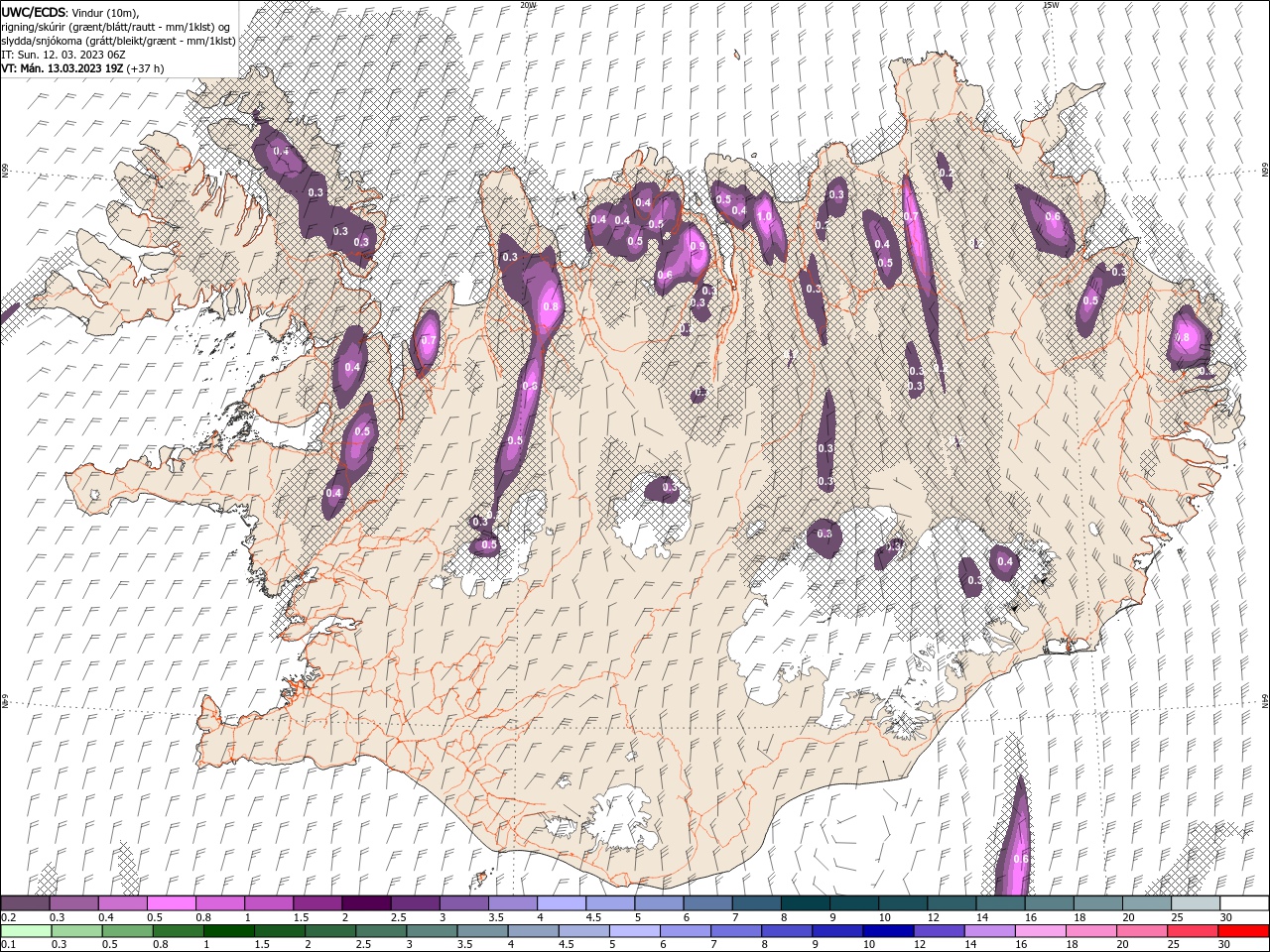Viewport: 1270px width, 952px height.
Task: Select the lower legend swatch between 0.3 and 0.5
Action: click(x=76, y=931)
